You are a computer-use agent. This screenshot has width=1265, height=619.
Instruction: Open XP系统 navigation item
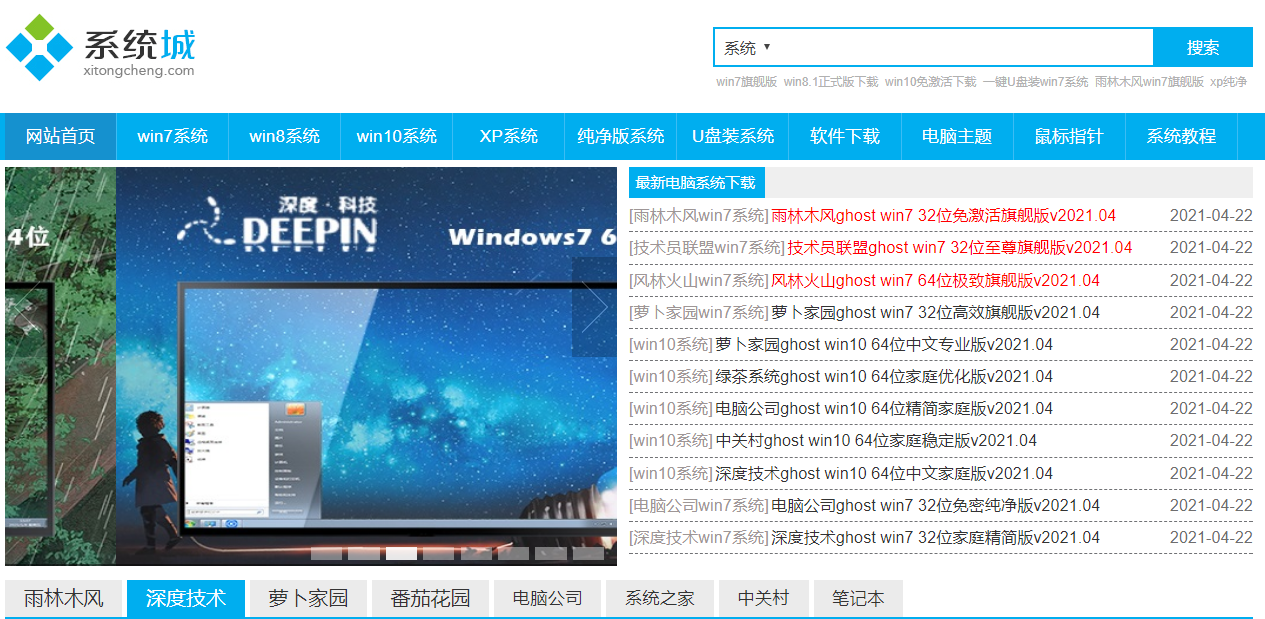tap(509, 137)
